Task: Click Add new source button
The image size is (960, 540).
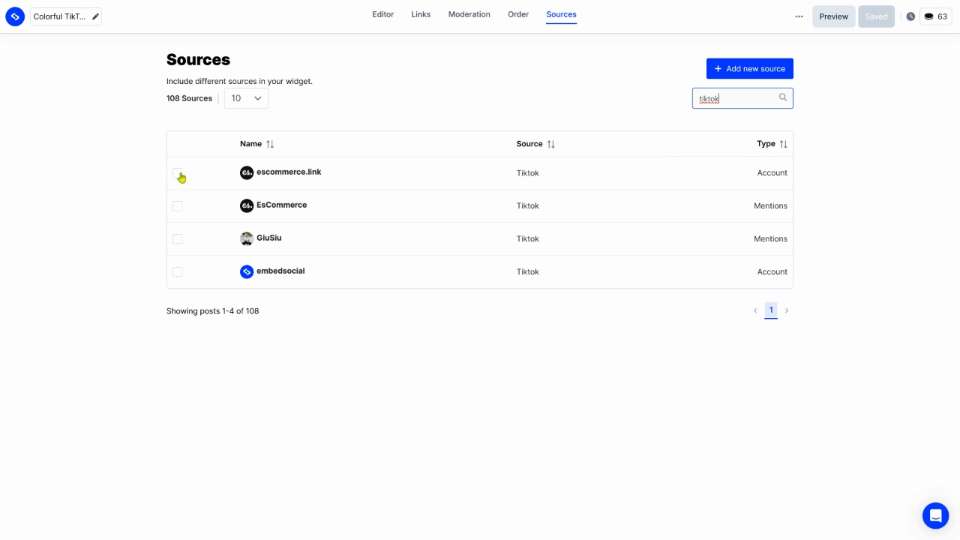Action: tap(749, 69)
